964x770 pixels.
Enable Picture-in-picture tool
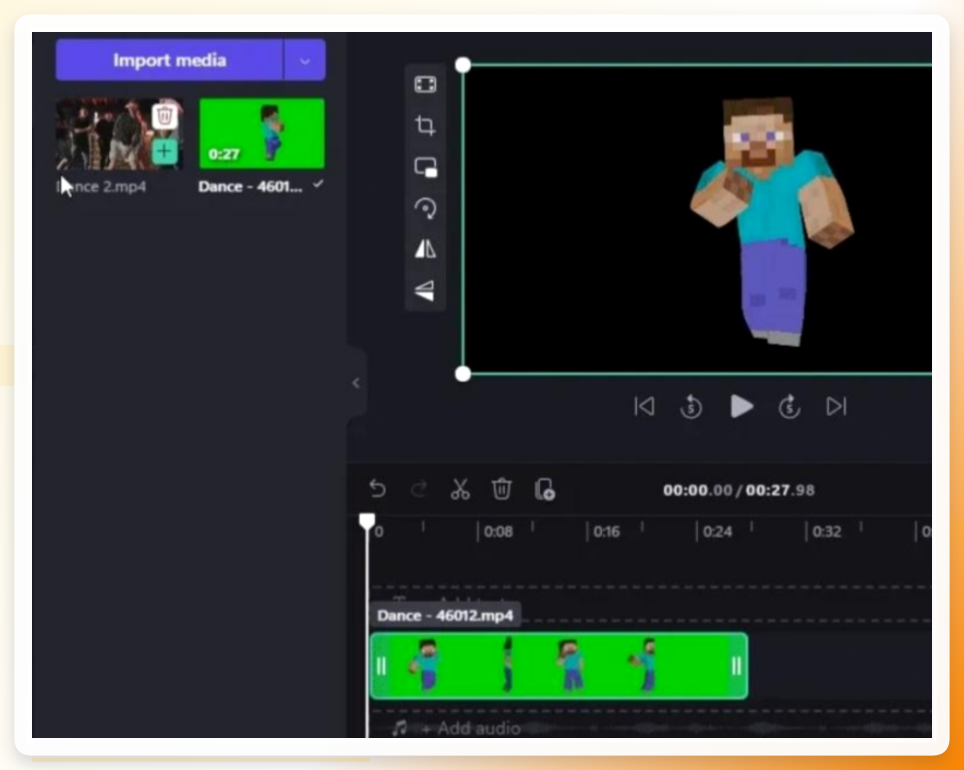click(425, 167)
